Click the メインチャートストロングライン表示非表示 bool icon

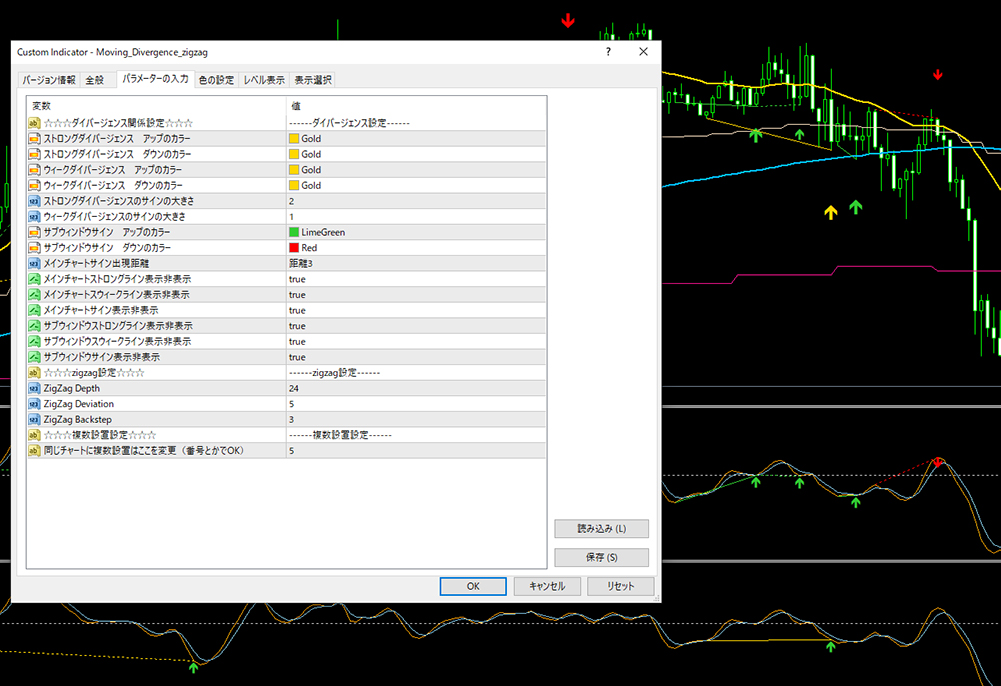[34, 279]
